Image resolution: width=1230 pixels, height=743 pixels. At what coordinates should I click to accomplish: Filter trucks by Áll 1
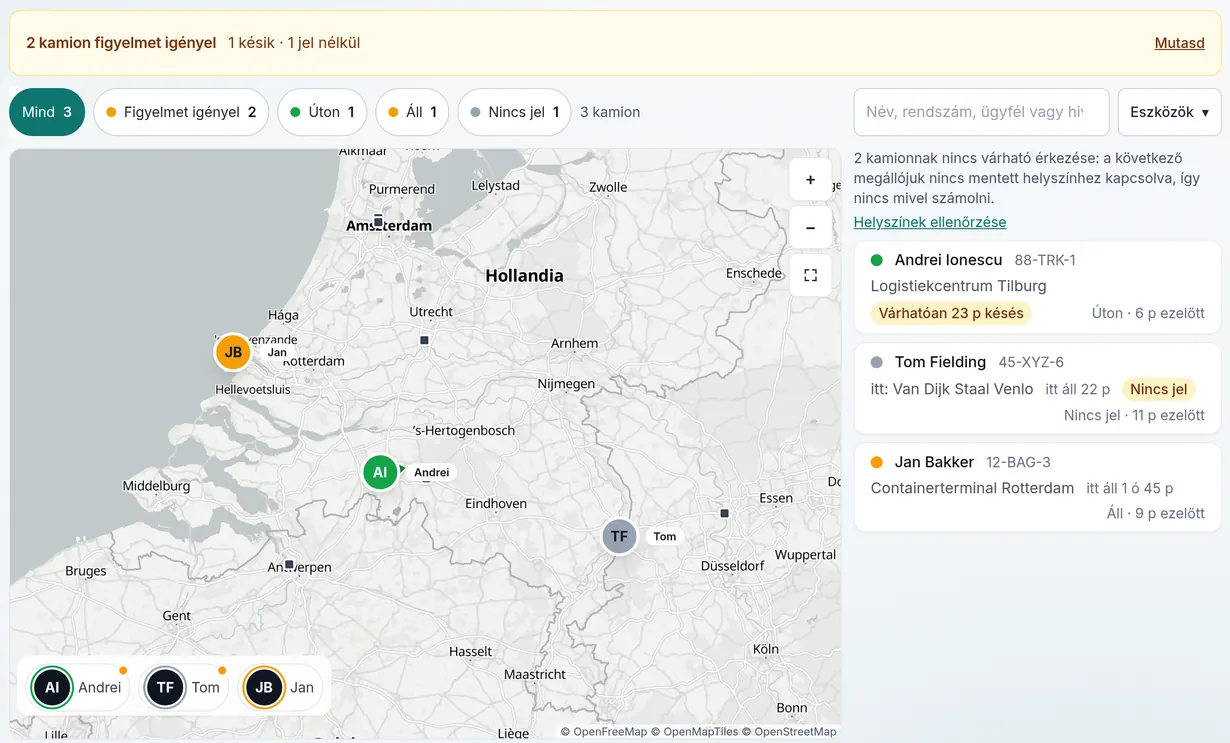coord(412,112)
